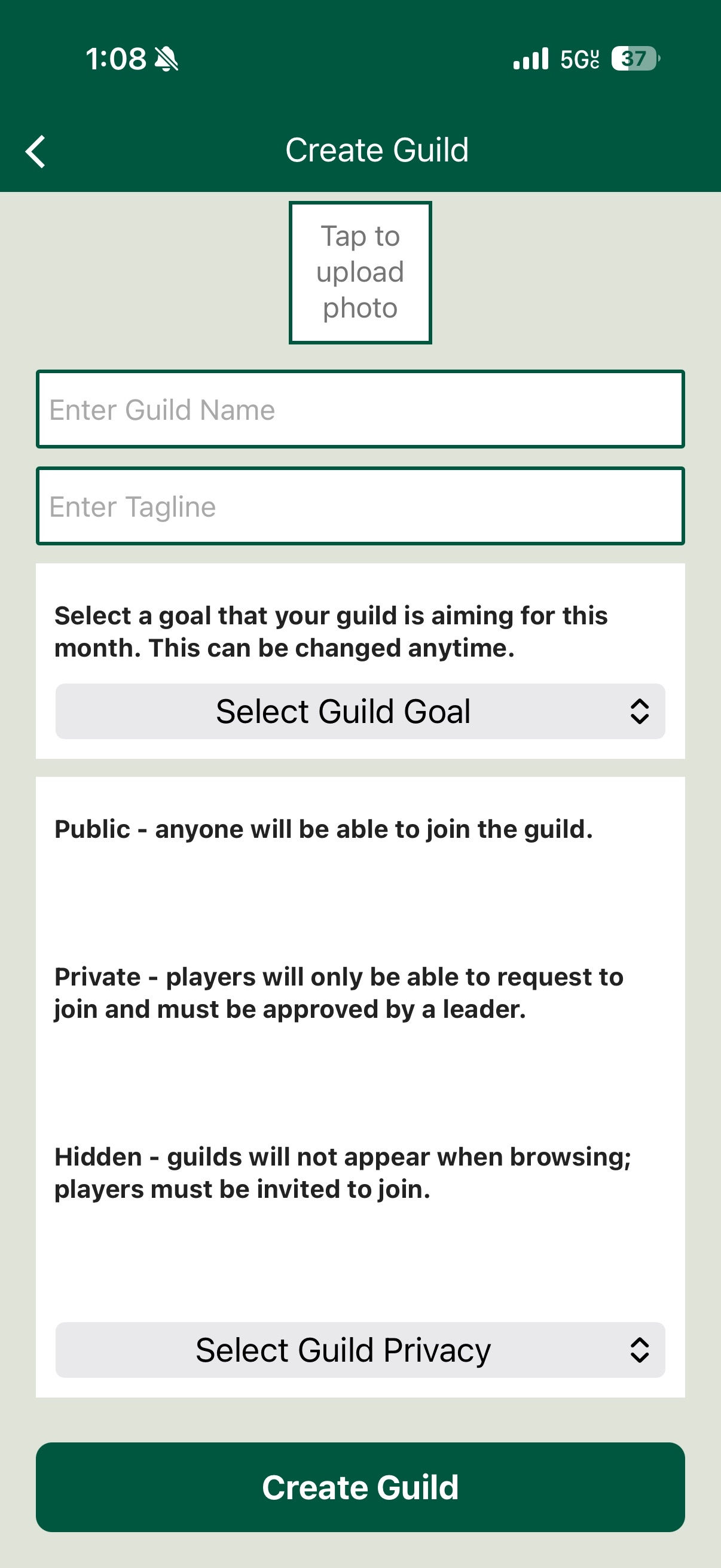Tap the Private privacy description text

click(339, 993)
